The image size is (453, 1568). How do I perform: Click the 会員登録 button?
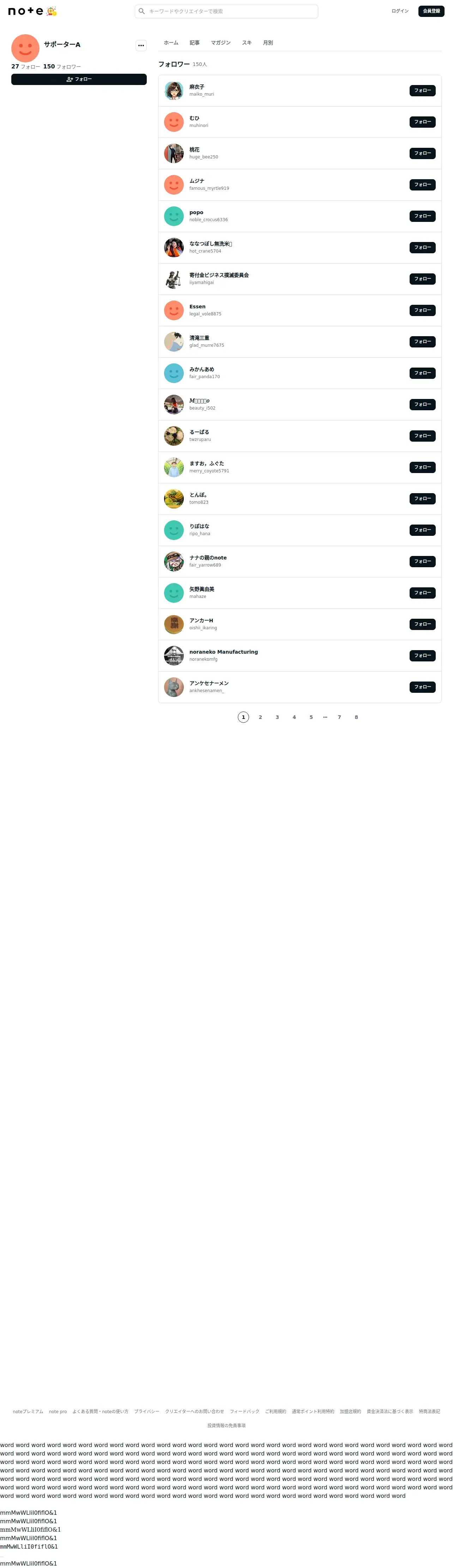tap(431, 11)
